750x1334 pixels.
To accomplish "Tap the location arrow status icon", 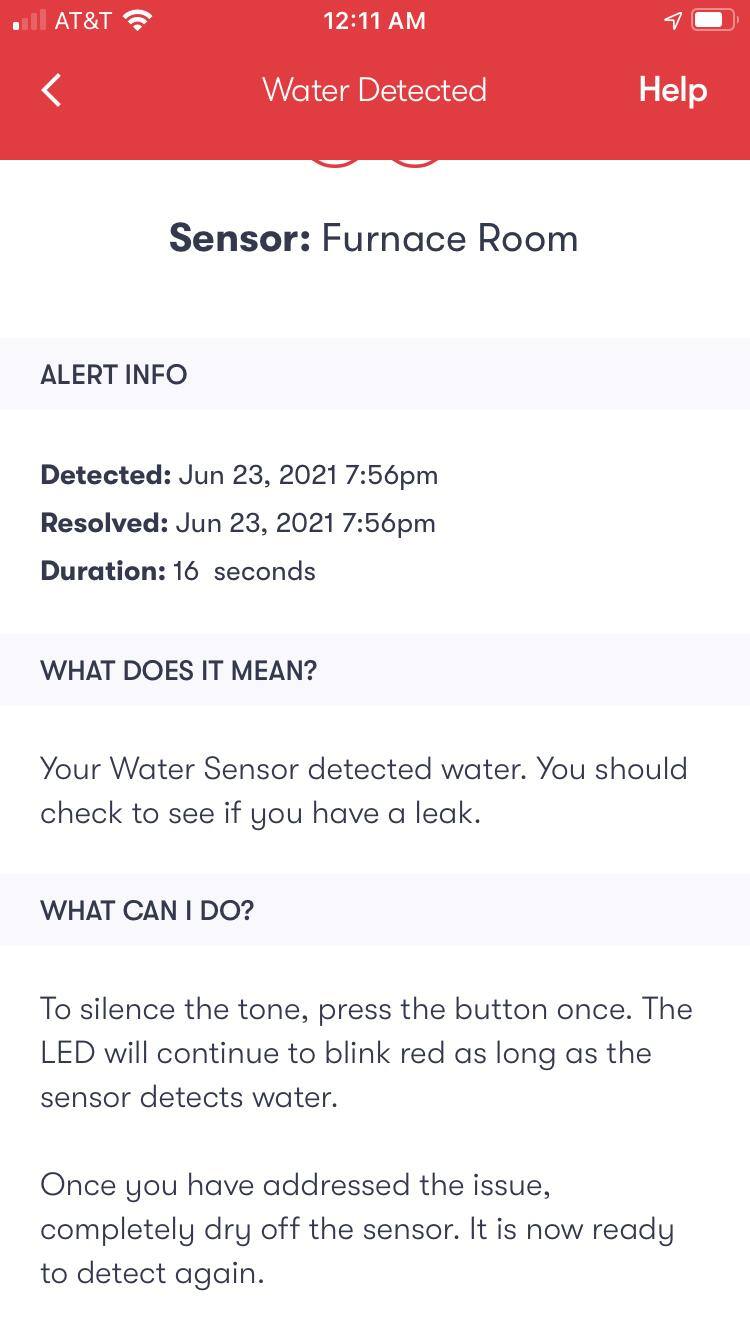I will point(673,21).
